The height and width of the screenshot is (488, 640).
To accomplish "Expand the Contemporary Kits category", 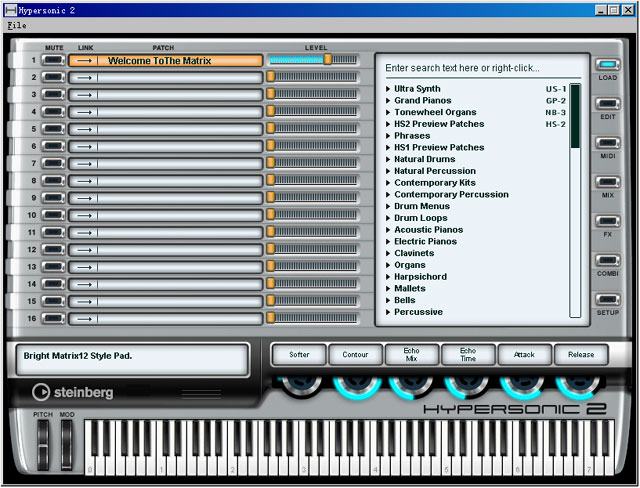I will click(389, 183).
